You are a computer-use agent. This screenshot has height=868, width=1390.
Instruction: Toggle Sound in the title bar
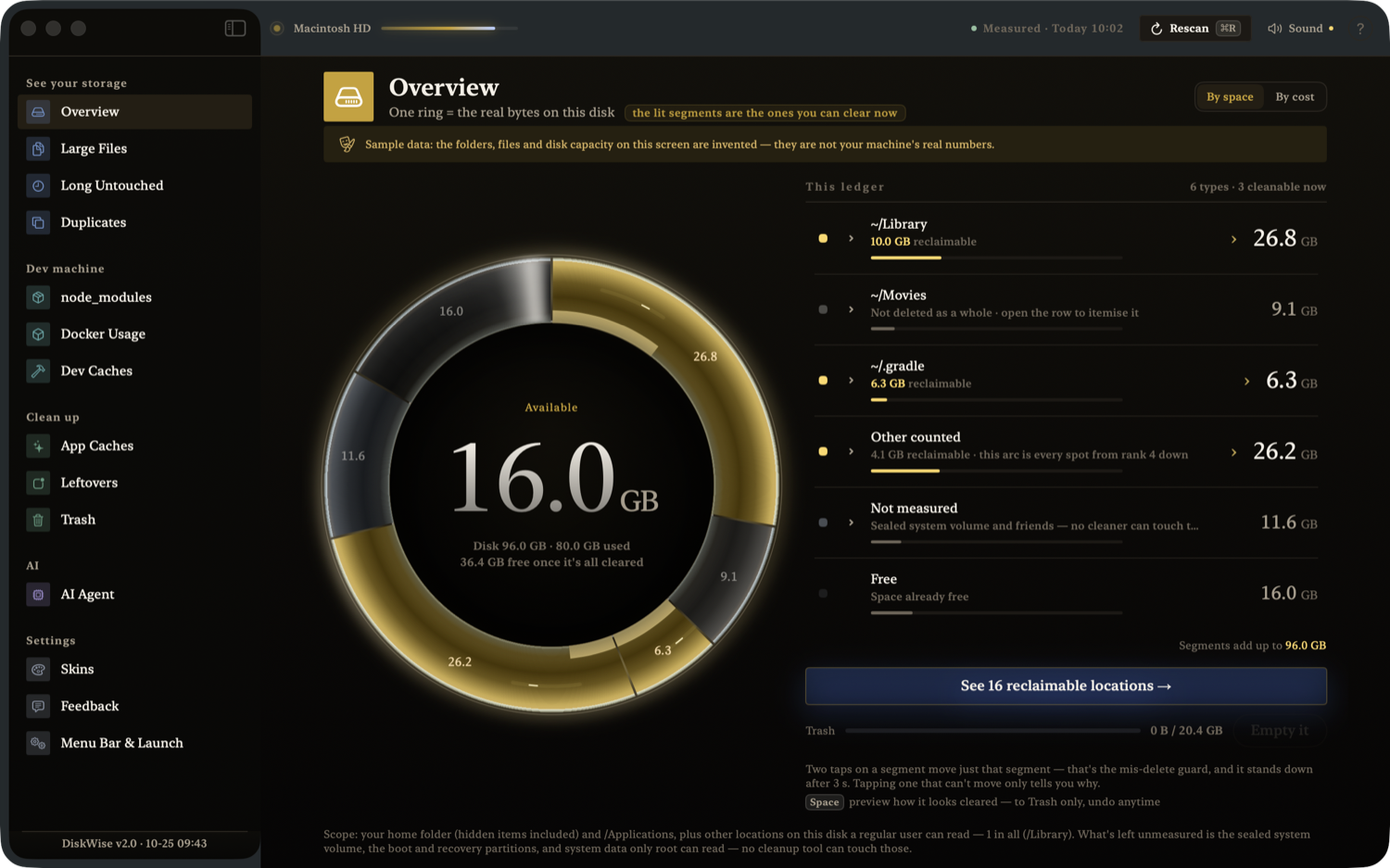1301,29
